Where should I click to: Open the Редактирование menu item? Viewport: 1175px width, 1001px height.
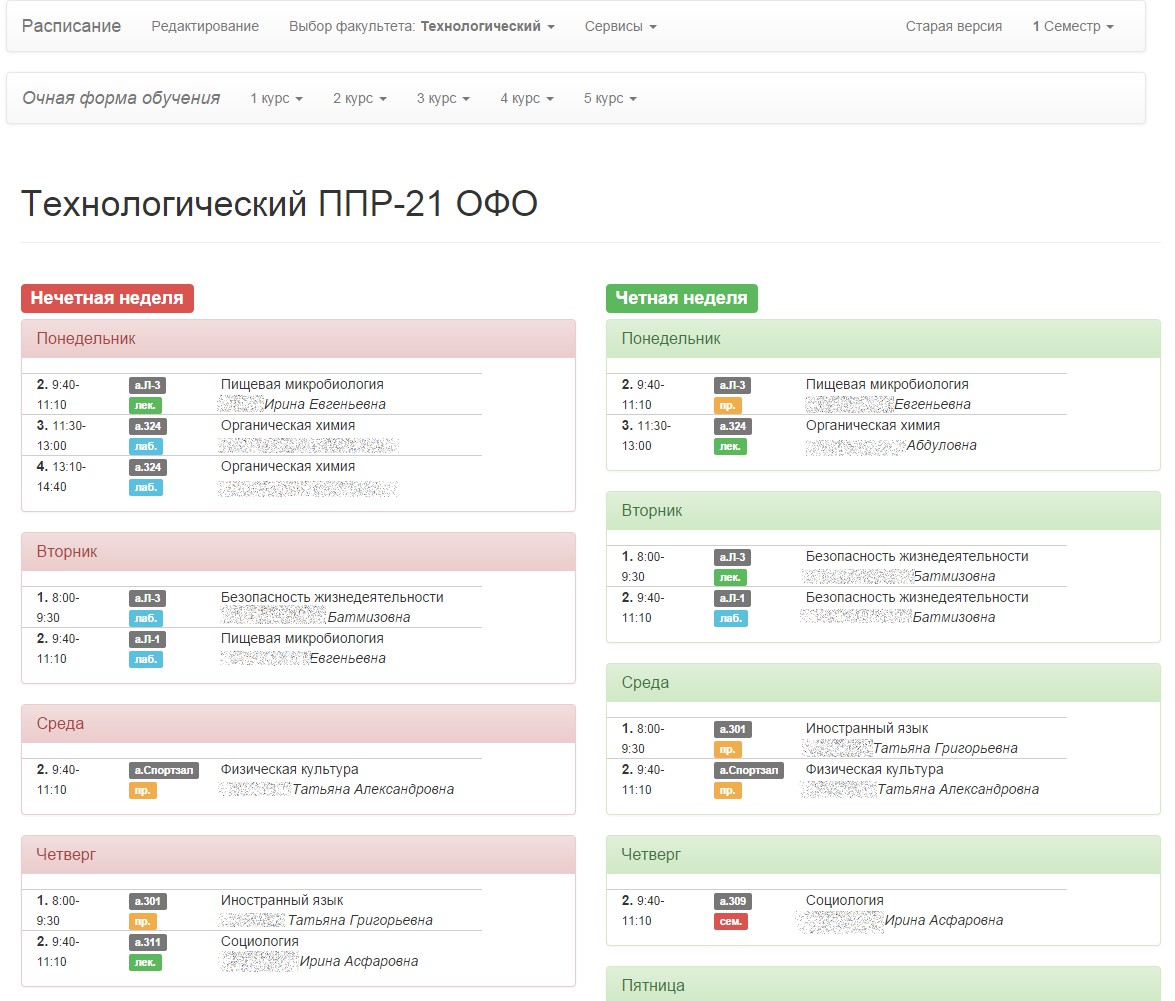205,26
